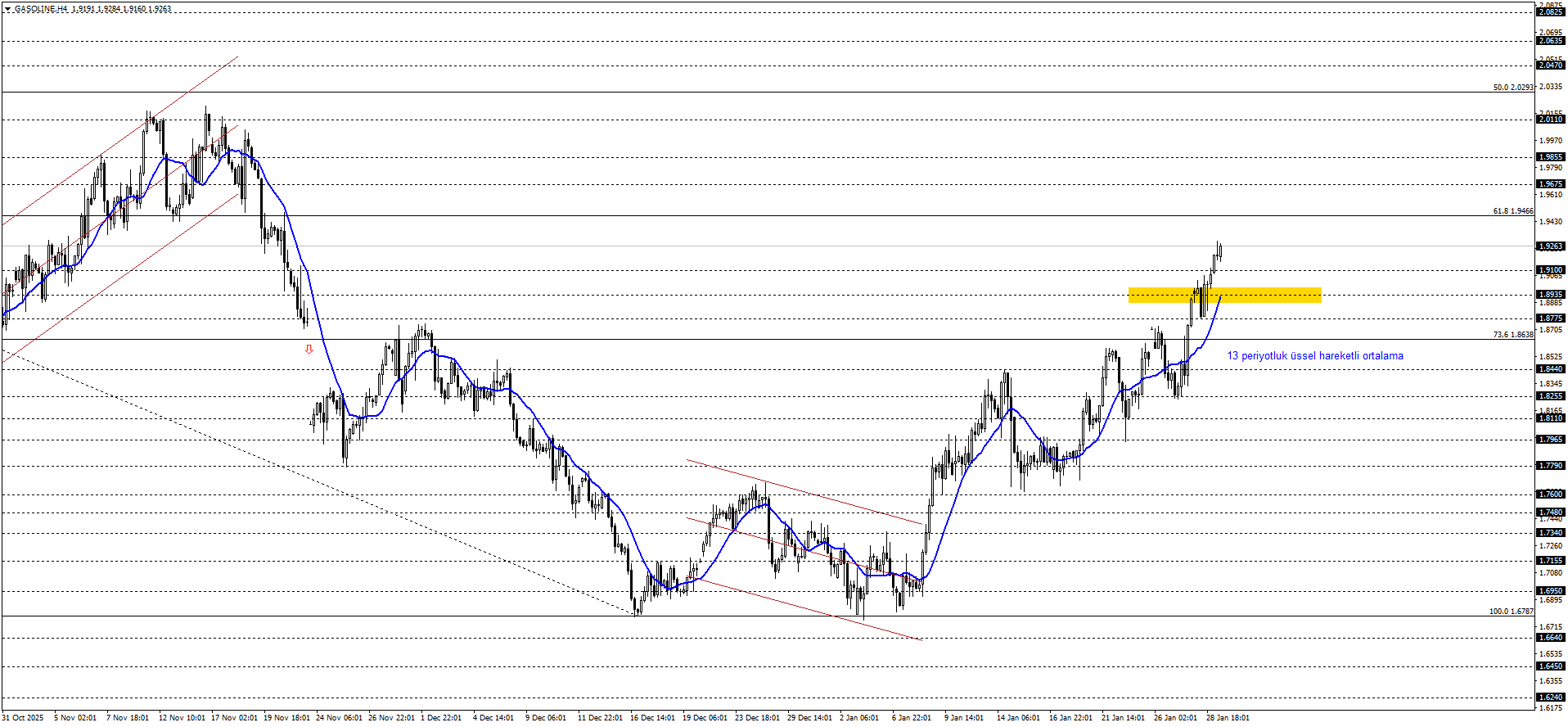Image resolution: width=1568 pixels, height=727 pixels.
Task: Open the dropdown triangle beside GASOLINE,H4
Action: coord(7,9)
